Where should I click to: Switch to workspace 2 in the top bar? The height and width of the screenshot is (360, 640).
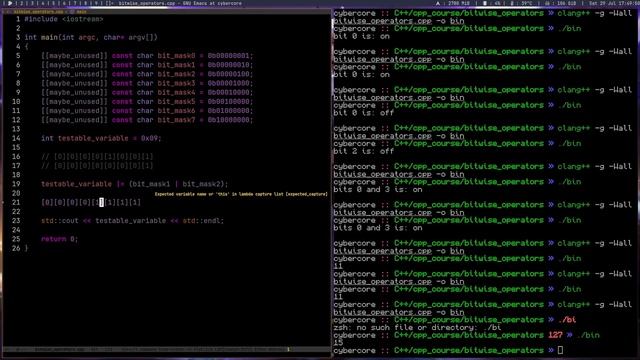[x=22, y=3]
